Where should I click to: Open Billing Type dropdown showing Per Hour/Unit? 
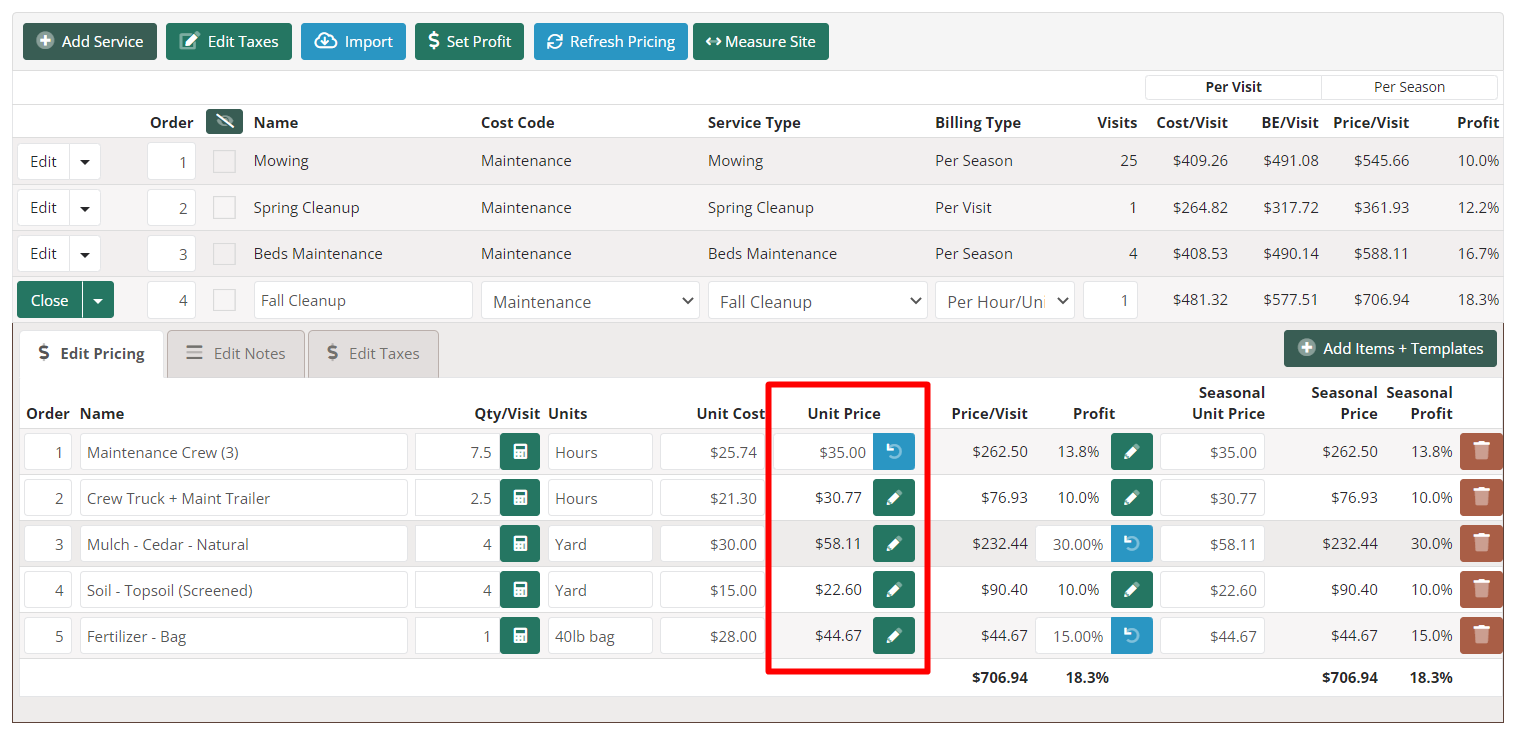coord(1005,300)
